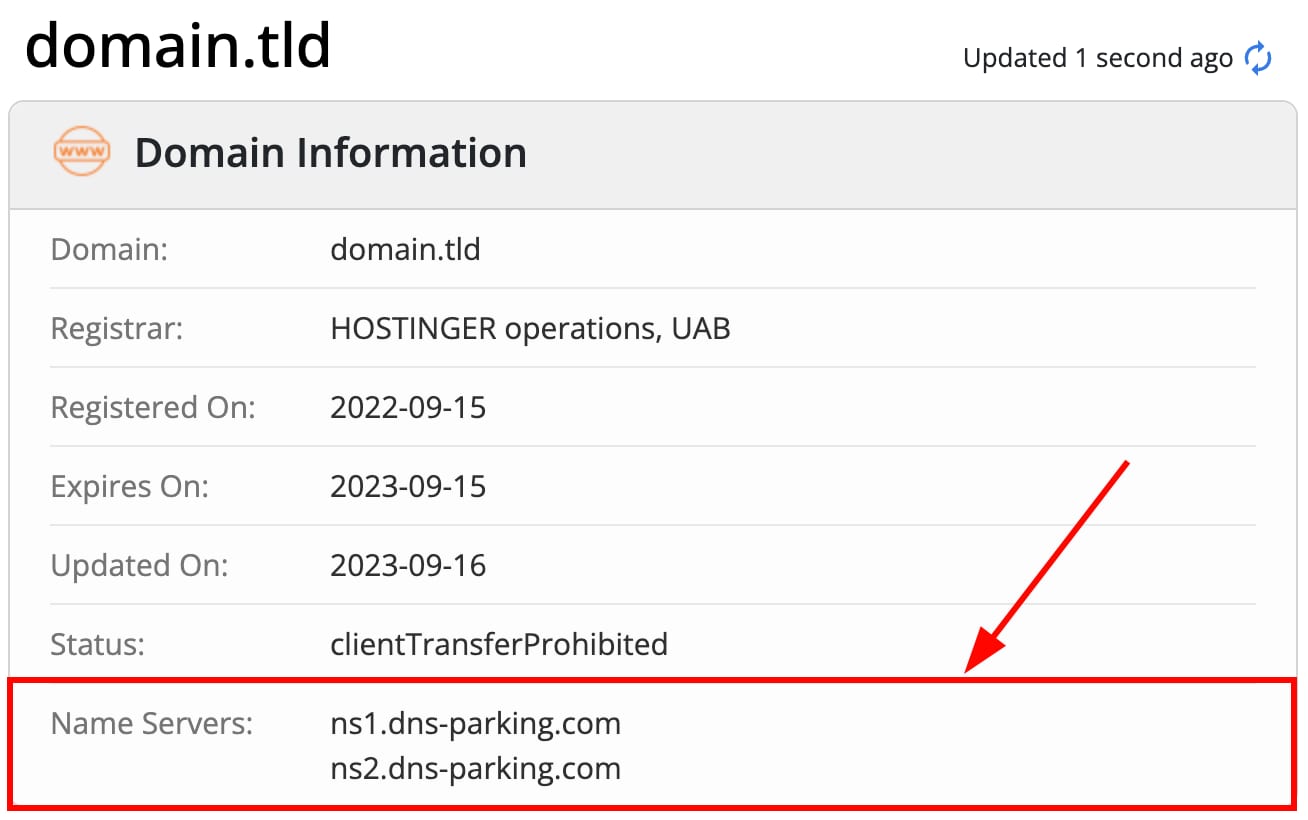Click the circular arrows next to update time
1308x820 pixels.
1258,57
